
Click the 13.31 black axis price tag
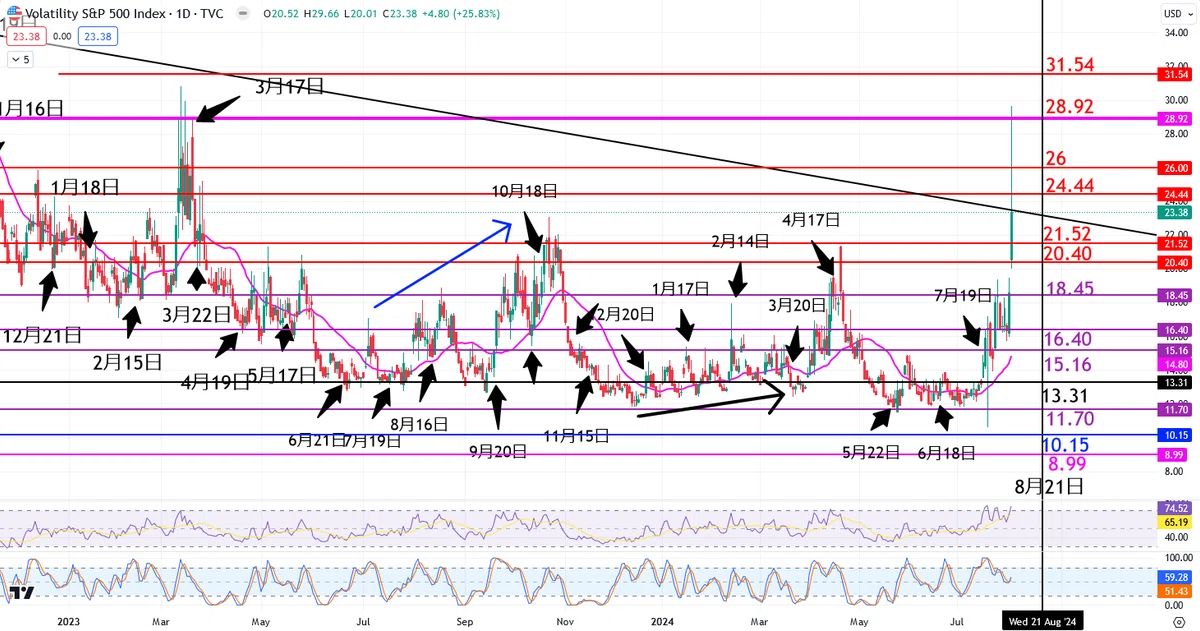click(1176, 383)
